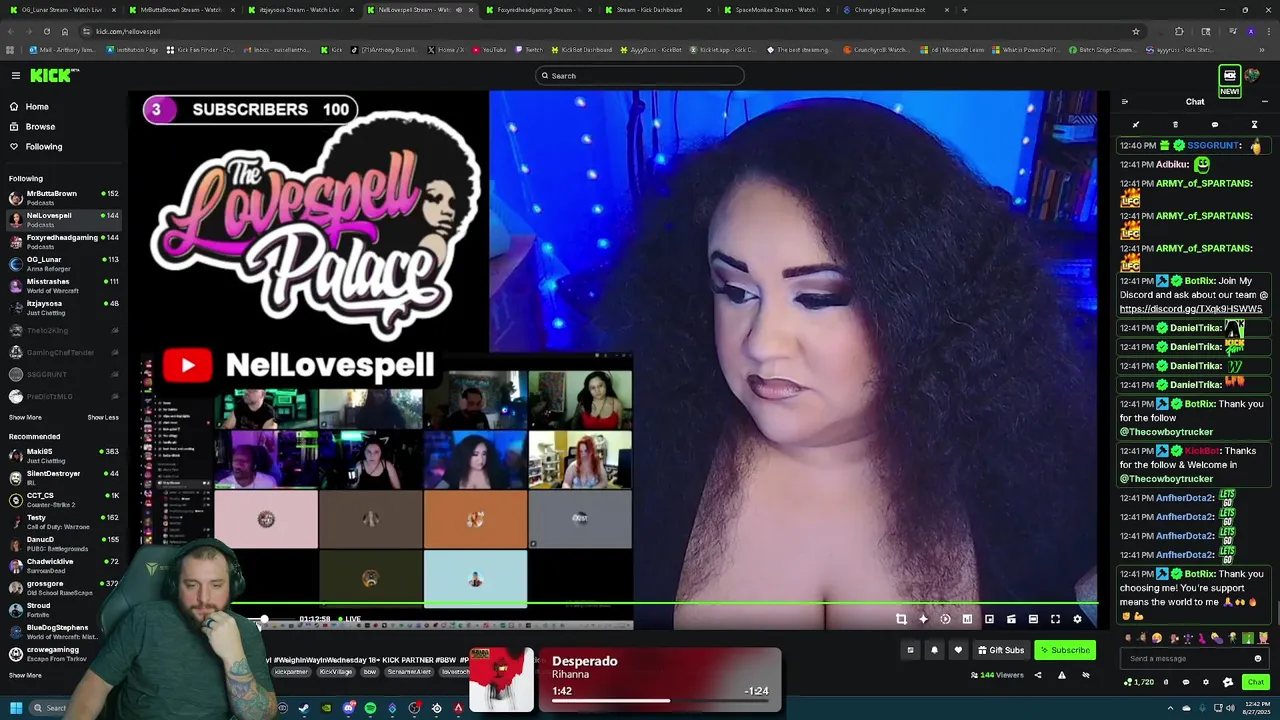Toggle notifications bell for NelLovespell
The width and height of the screenshot is (1280, 720).
[934, 650]
